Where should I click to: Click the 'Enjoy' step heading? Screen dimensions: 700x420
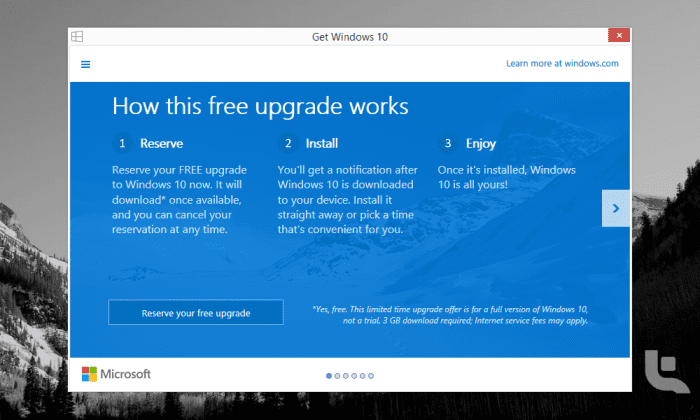tap(481, 144)
